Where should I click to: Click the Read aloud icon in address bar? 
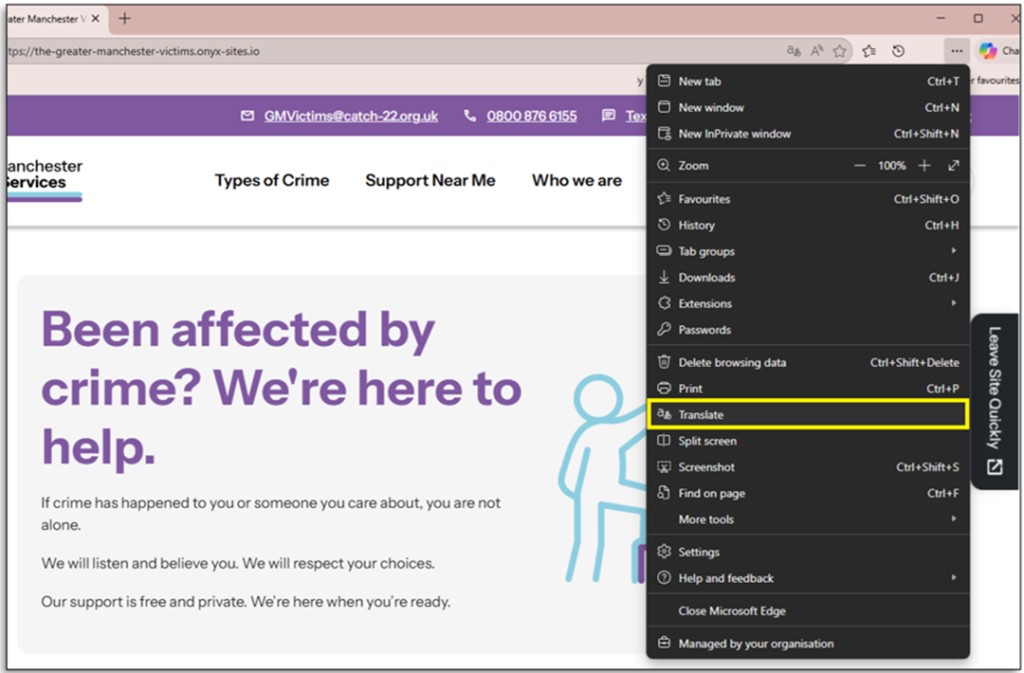[817, 51]
